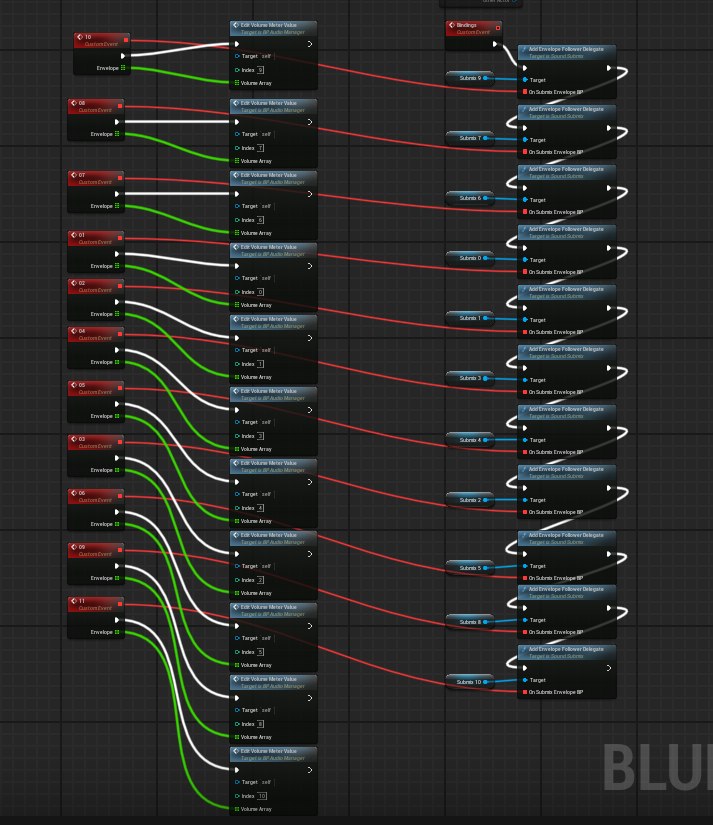Image resolution: width=713 pixels, height=825 pixels.
Task: Click the Index field showing 5
Action: click(x=260, y=652)
